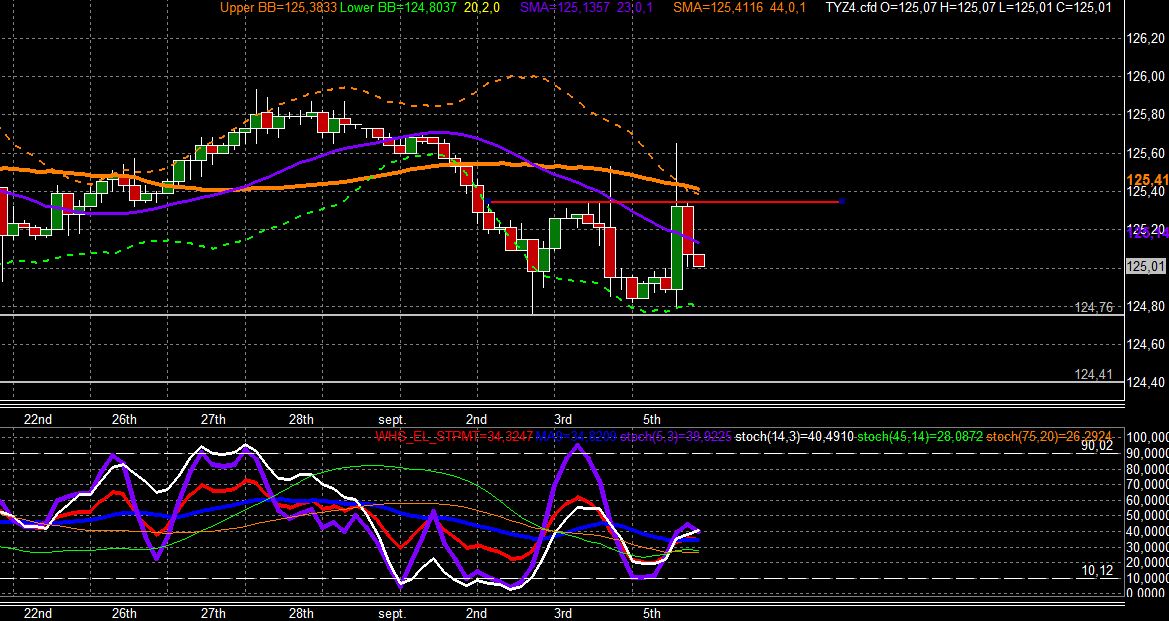This screenshot has height=621, width=1169.
Task: Click 27th on the stochastic panel date axis
Action: 212,614
